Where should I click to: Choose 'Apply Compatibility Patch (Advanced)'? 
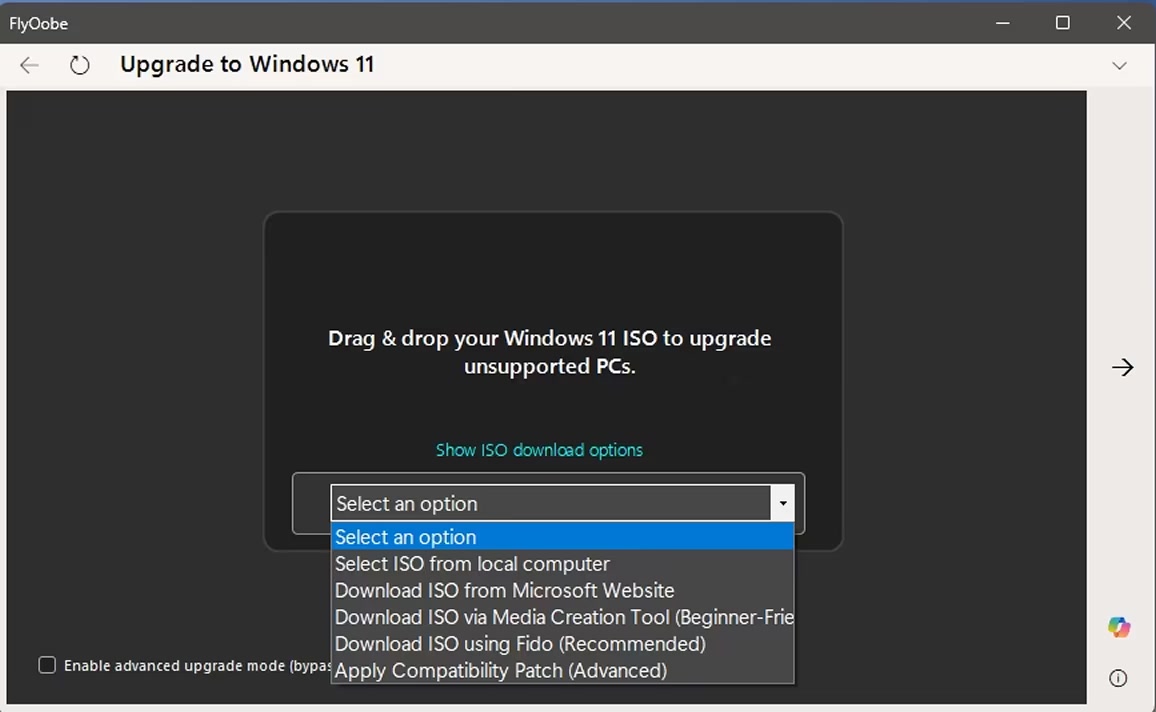[x=563, y=670]
